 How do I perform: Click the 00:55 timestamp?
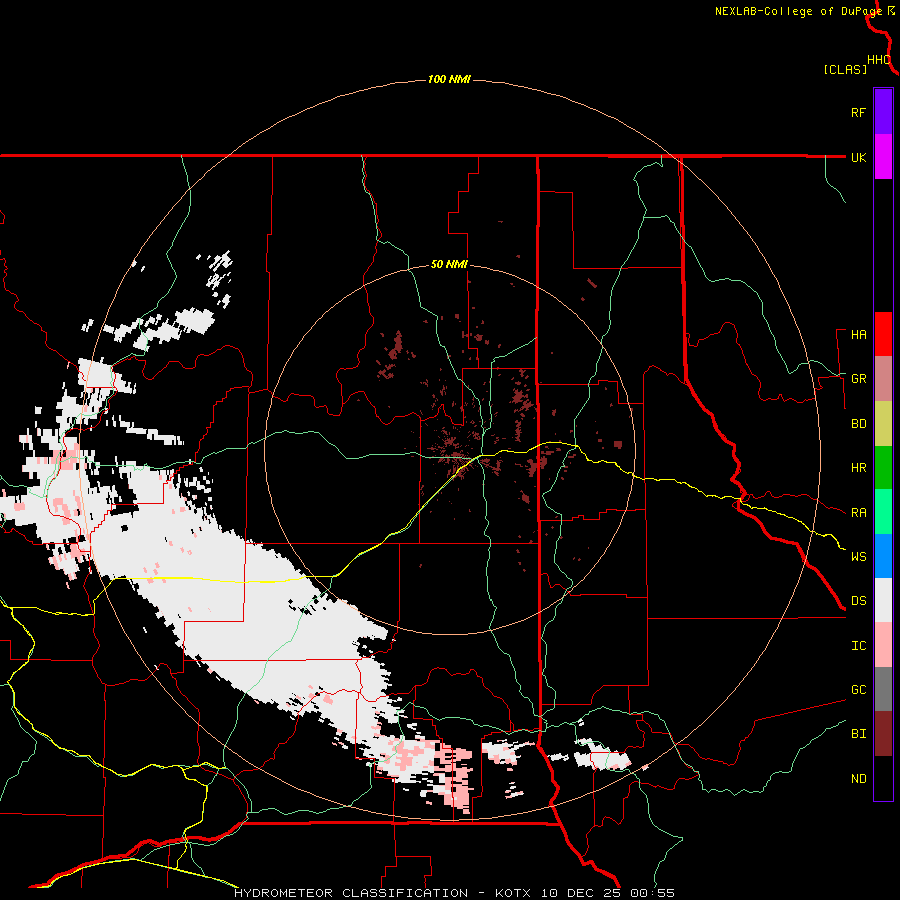tap(652, 893)
